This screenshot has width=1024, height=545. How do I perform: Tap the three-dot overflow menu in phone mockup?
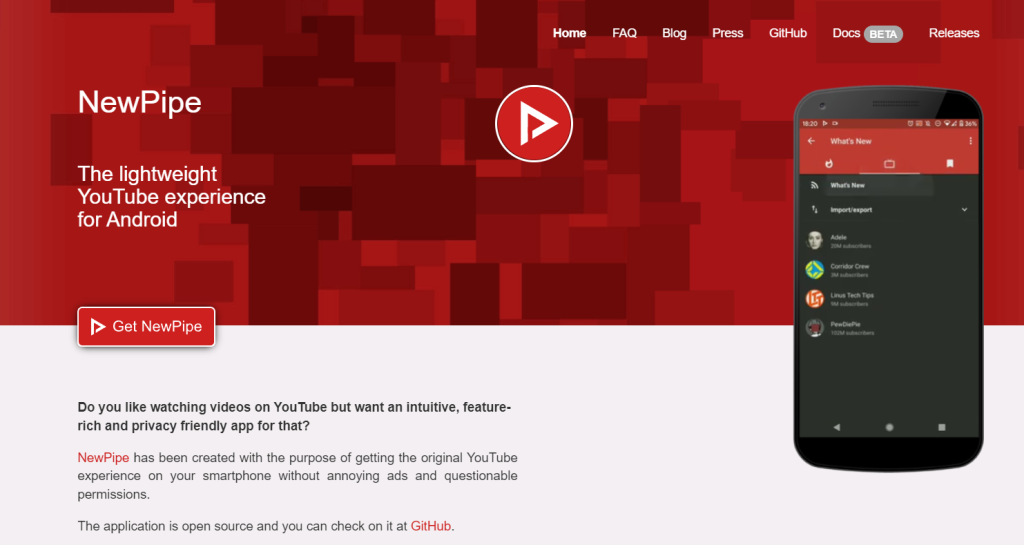(970, 141)
